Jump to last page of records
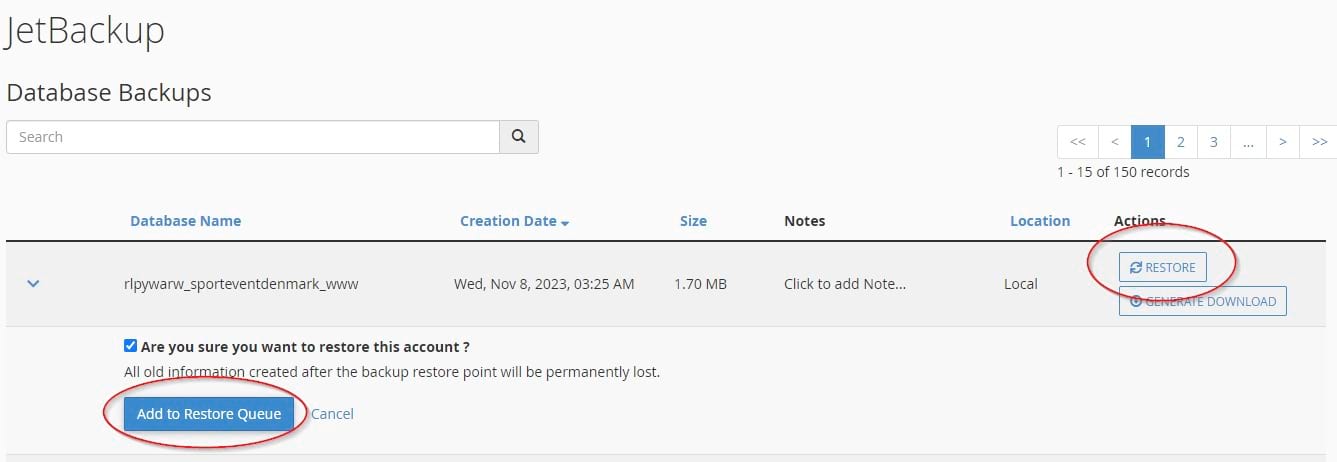The width and height of the screenshot is (1337, 462). click(x=1319, y=142)
